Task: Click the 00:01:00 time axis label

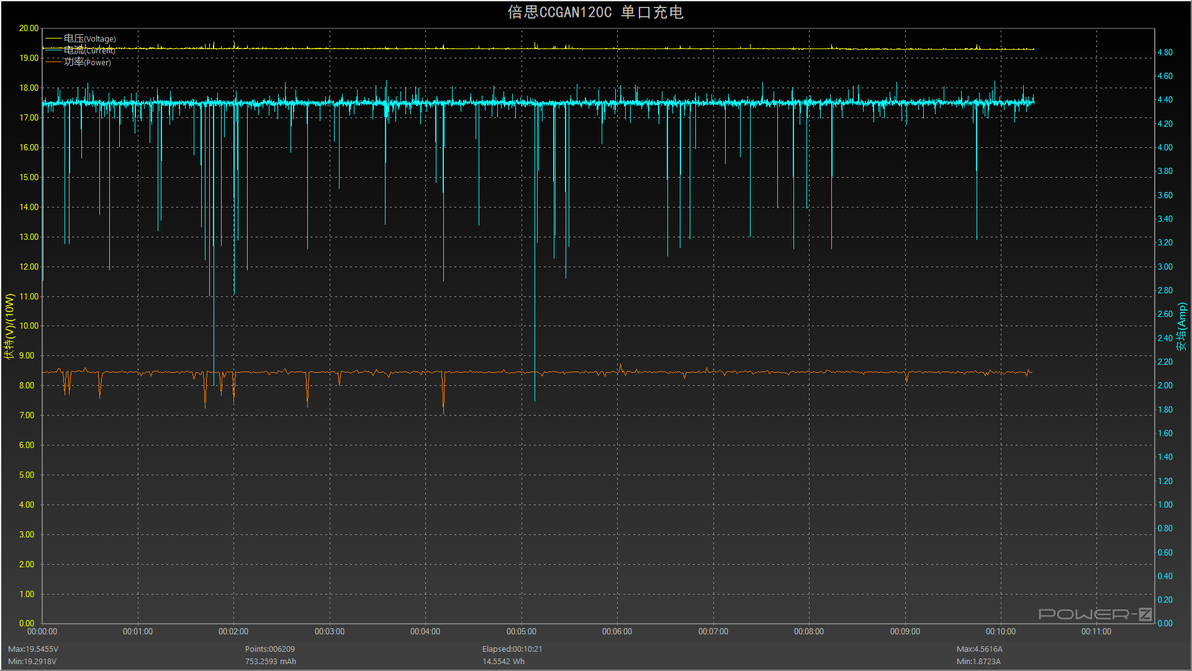Action: [x=138, y=632]
